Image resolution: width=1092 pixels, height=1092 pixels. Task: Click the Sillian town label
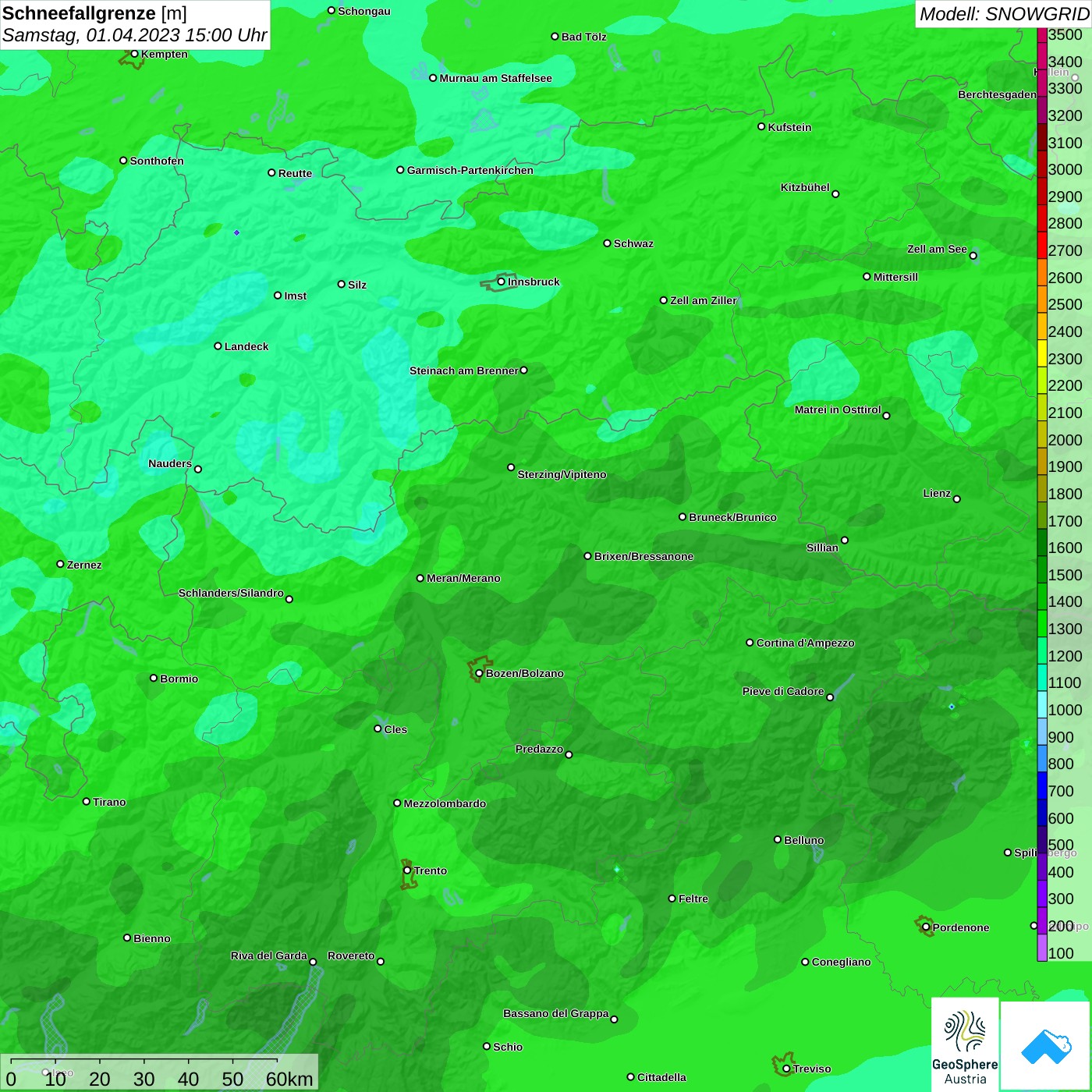(x=822, y=548)
